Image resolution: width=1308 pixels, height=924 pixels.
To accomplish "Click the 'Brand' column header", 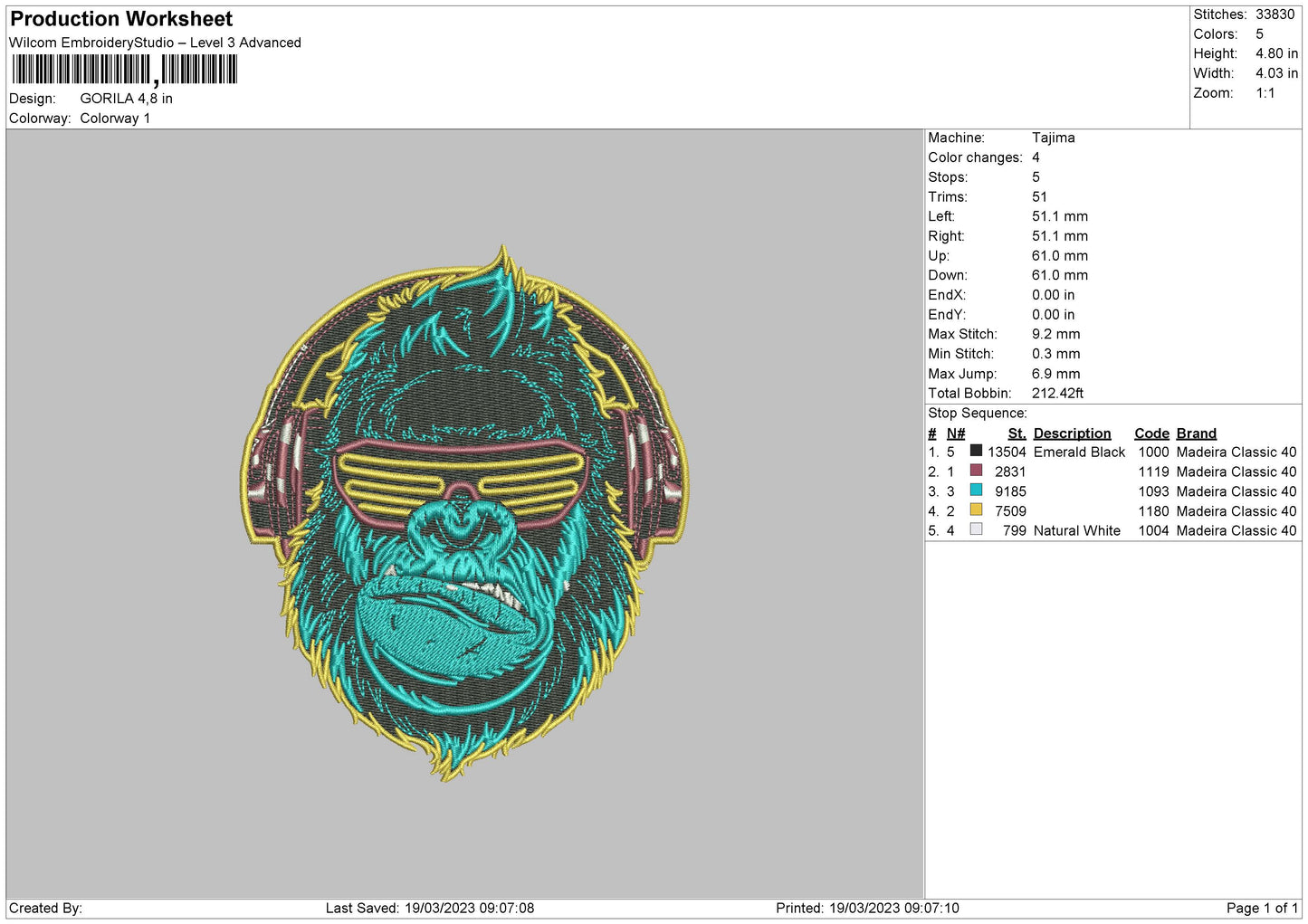I will point(1197,433).
